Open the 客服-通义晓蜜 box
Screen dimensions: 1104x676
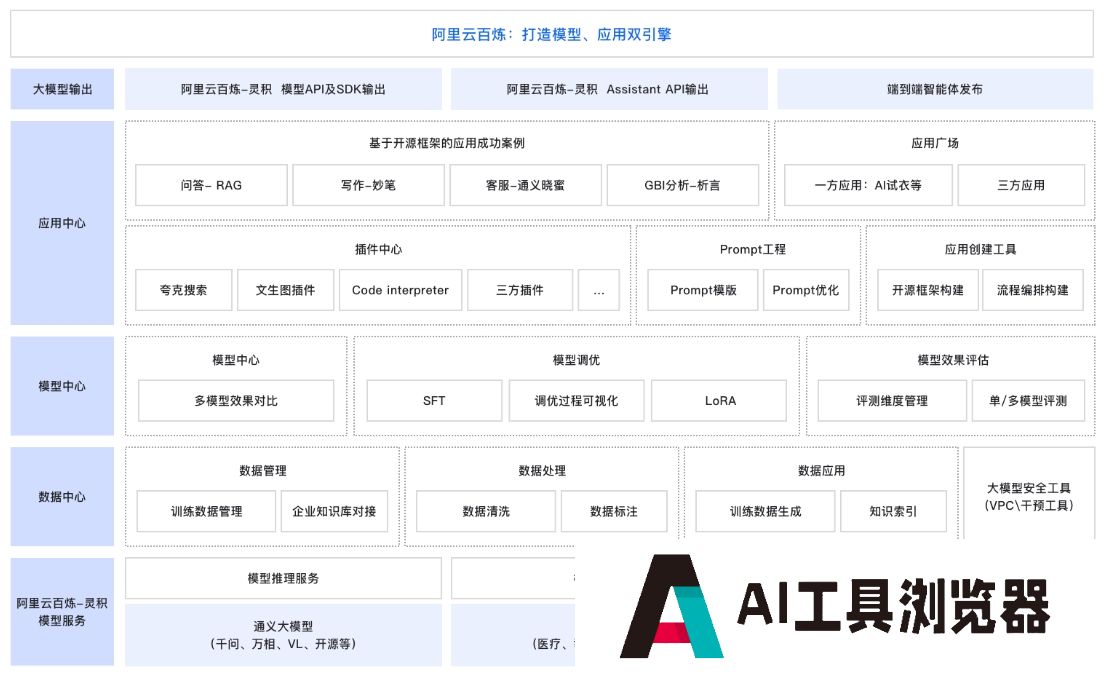tap(525, 185)
